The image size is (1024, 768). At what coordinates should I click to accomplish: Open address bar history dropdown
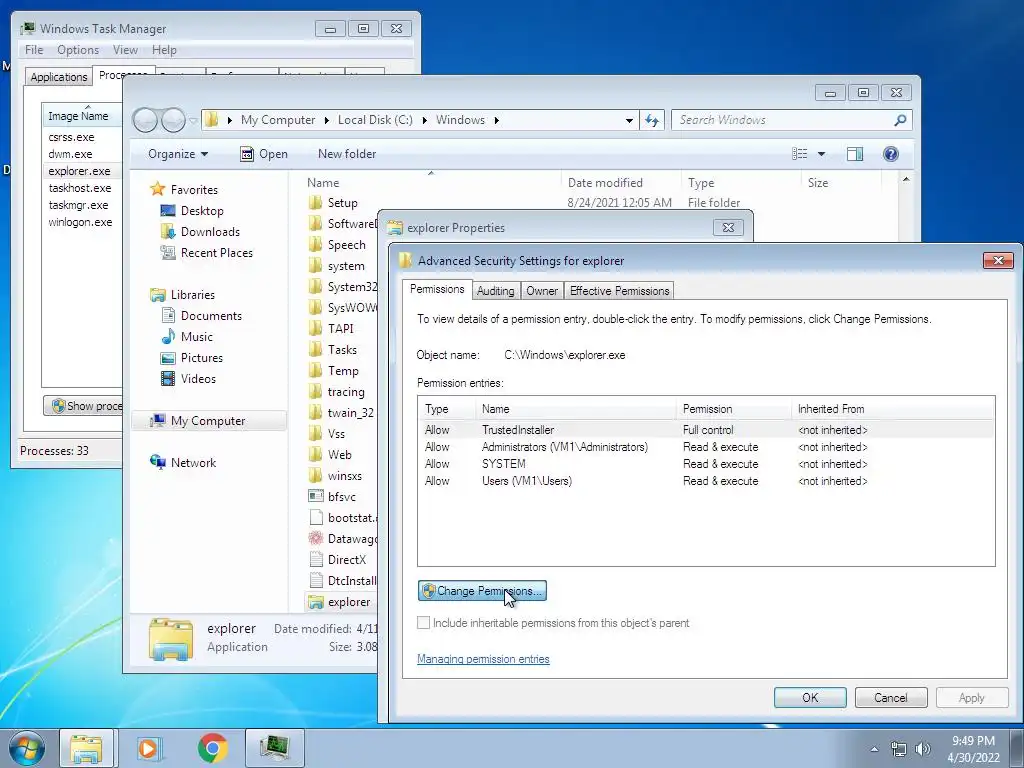pyautogui.click(x=629, y=120)
